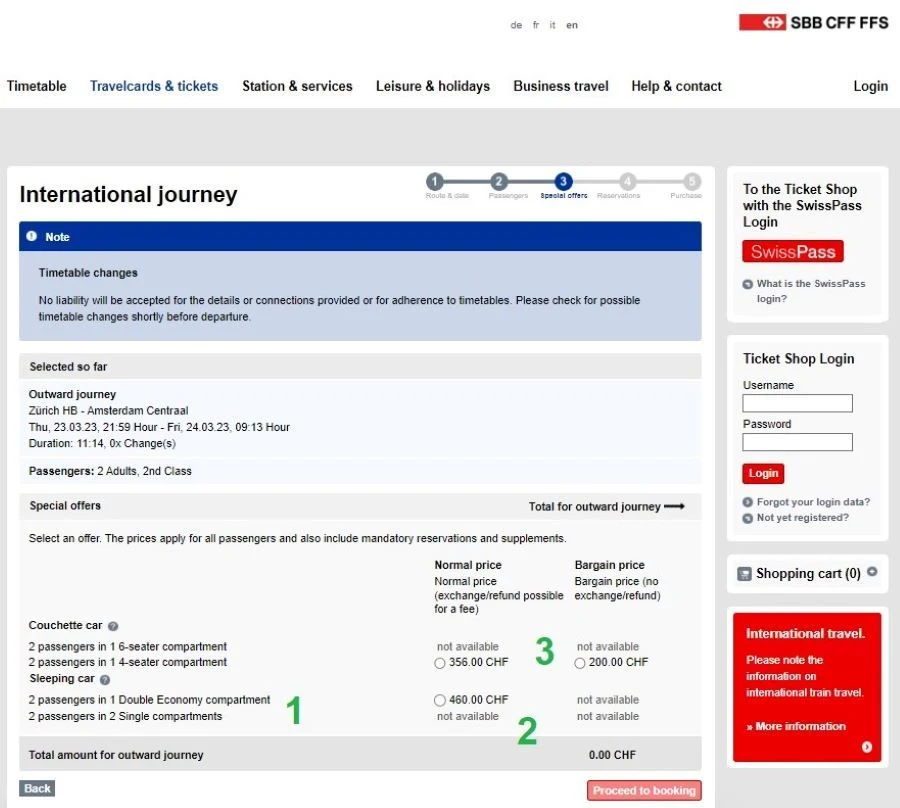
Task: Click the Note info icon
Action: coord(32,237)
